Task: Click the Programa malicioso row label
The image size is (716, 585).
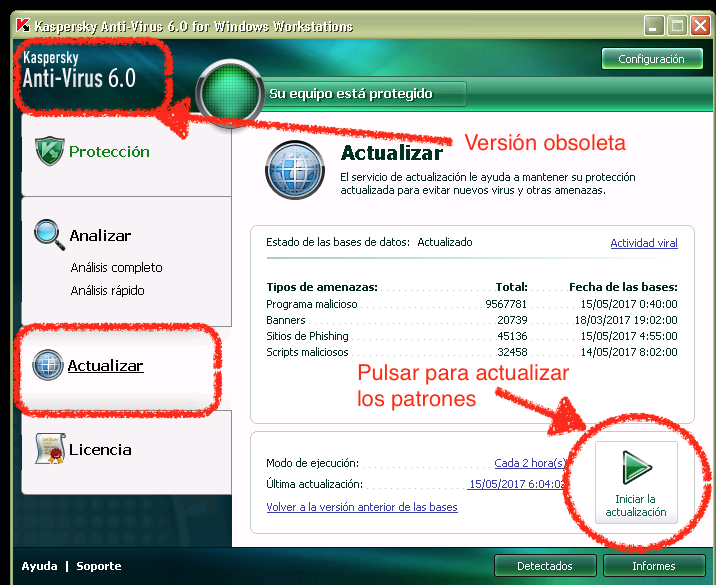Action: tap(312, 304)
